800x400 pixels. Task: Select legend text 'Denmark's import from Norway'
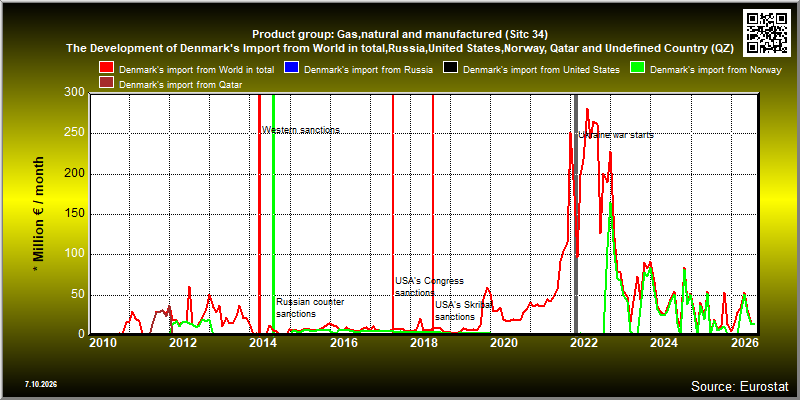pos(716,70)
